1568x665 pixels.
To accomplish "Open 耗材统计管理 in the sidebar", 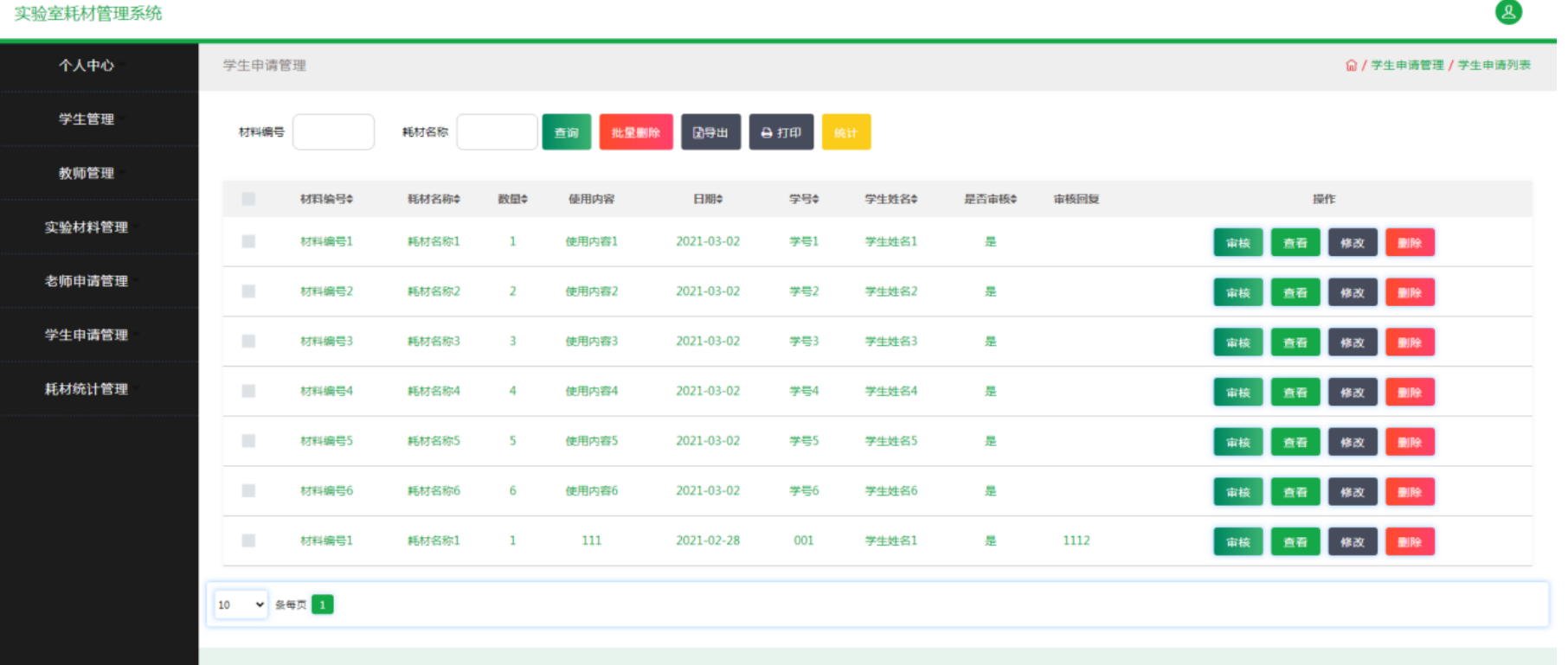I will (x=87, y=389).
